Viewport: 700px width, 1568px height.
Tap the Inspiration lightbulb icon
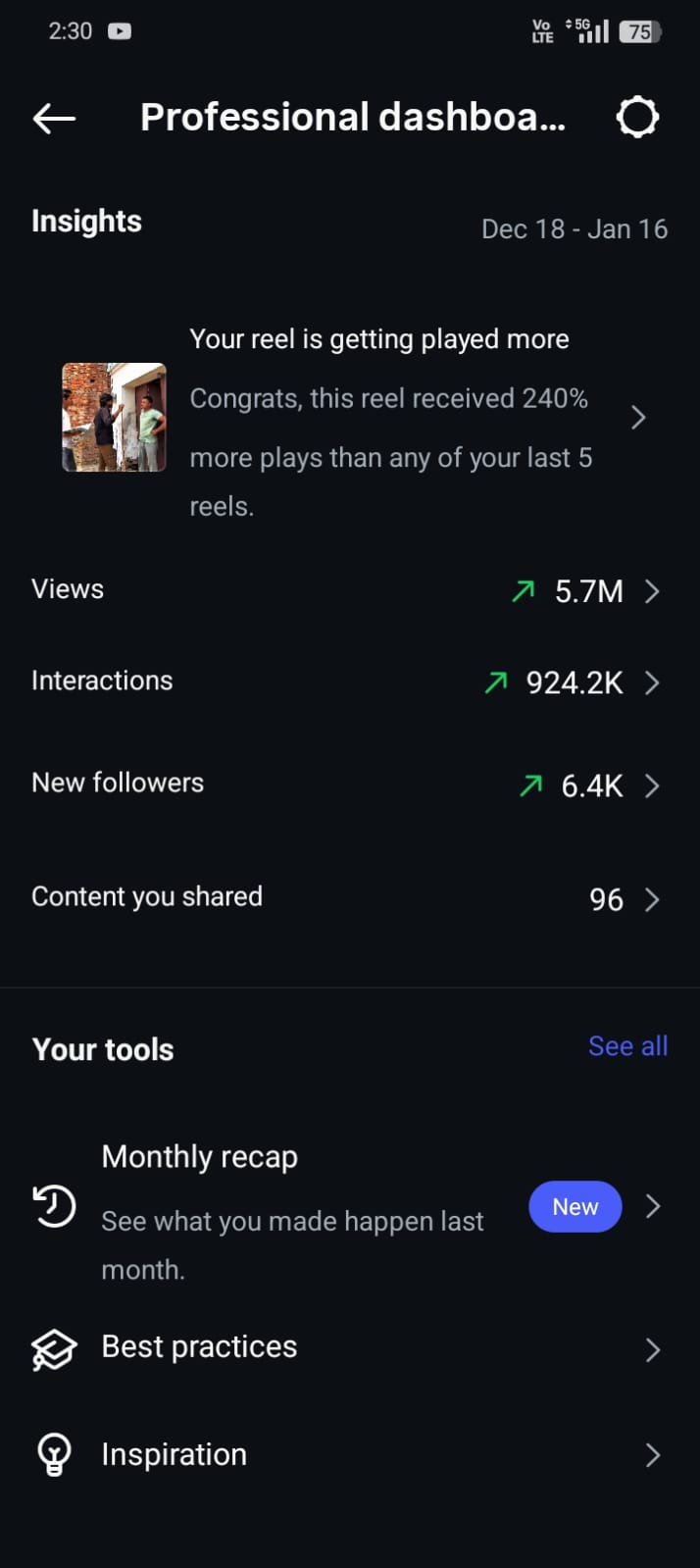click(54, 1454)
